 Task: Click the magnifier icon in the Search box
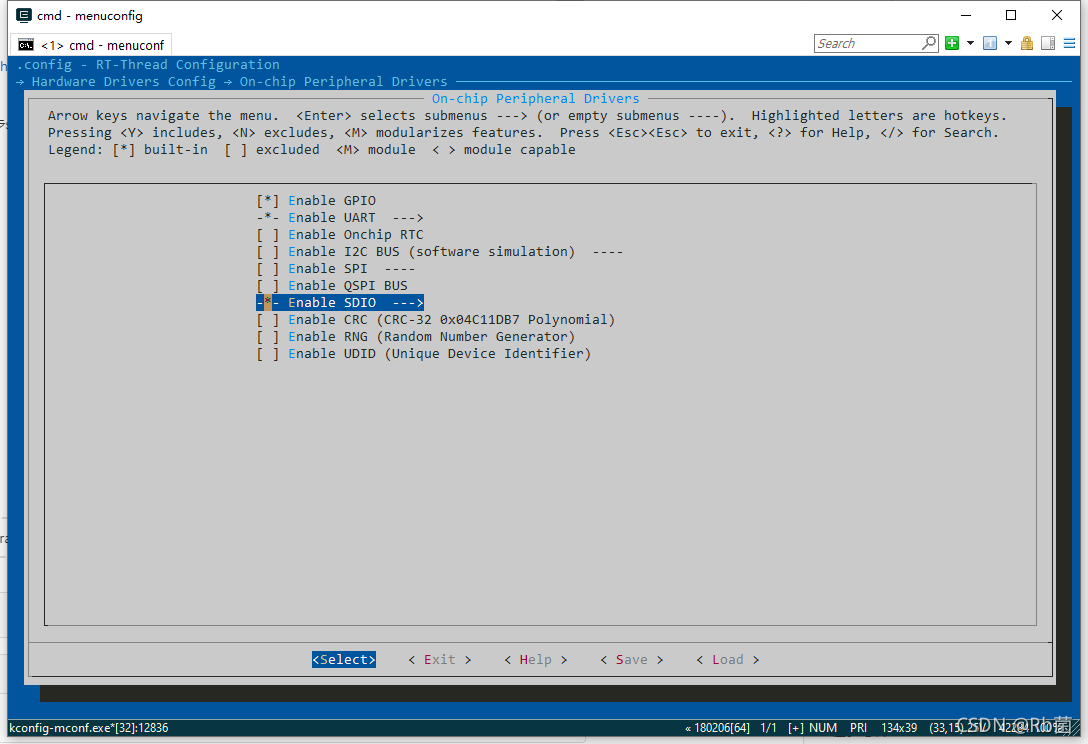[928, 43]
